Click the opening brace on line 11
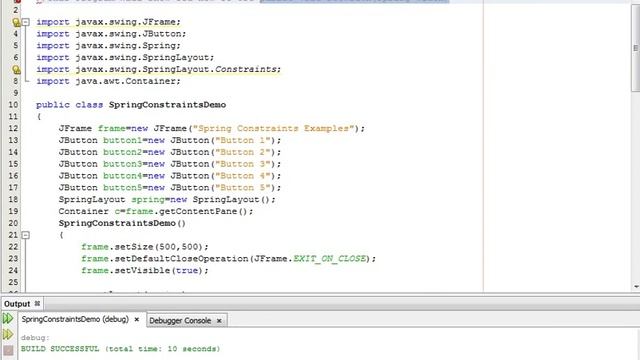Screen dimensions: 640x360 coord(39,117)
